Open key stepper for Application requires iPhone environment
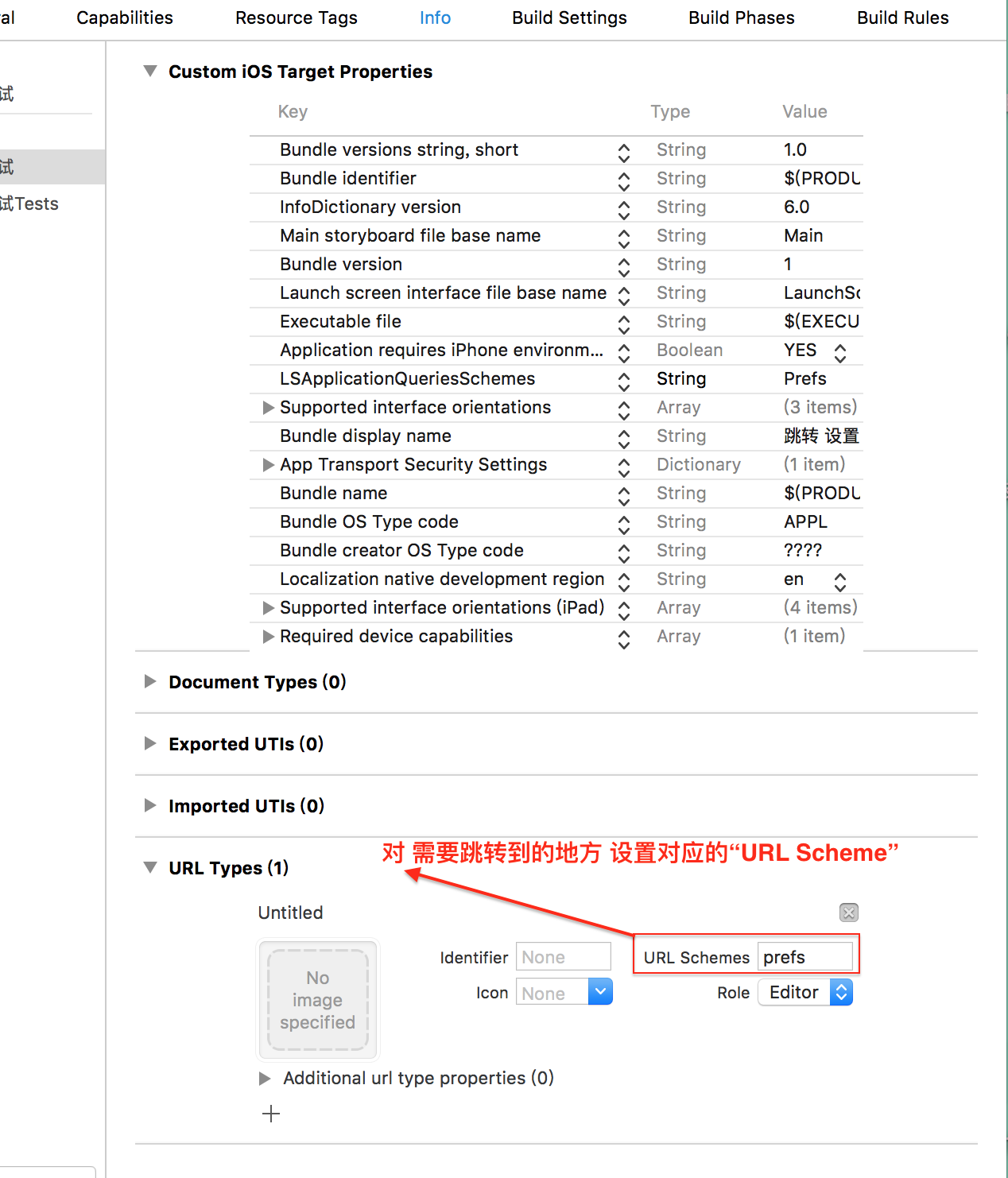 tap(624, 354)
